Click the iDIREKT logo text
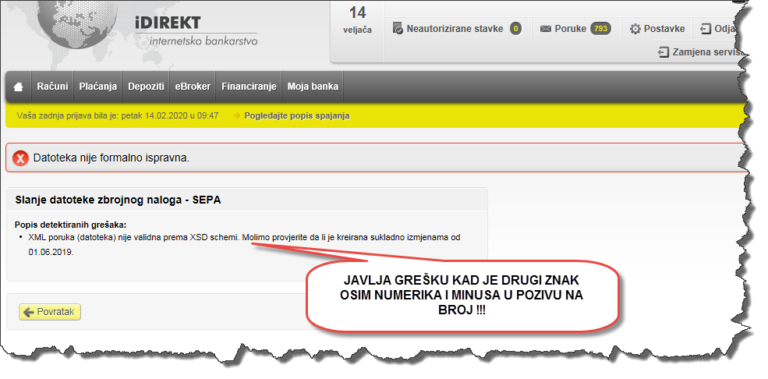The height and width of the screenshot is (379, 768). pos(168,23)
